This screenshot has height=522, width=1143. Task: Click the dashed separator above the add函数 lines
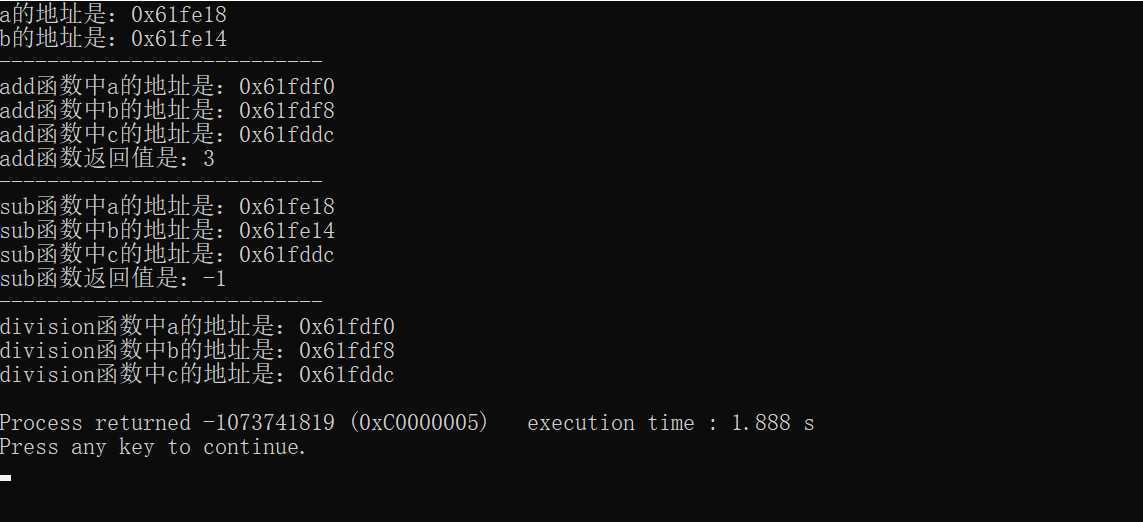pos(161,62)
